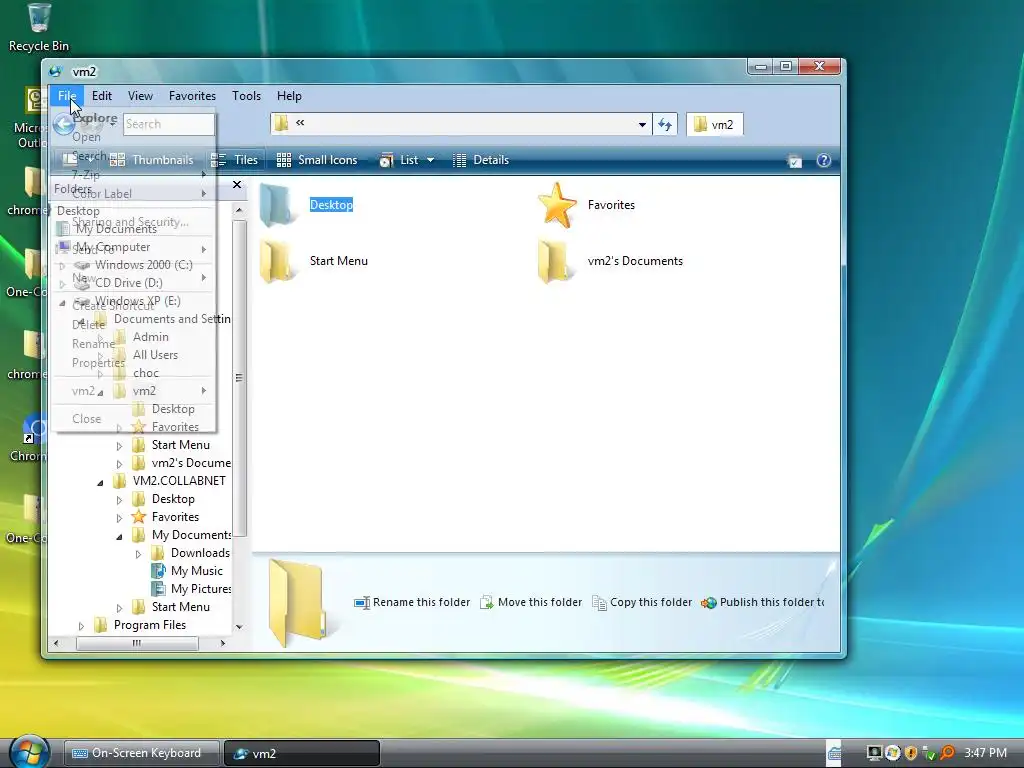Select the Favorites star icon in file view
The width and height of the screenshot is (1024, 768).
click(556, 205)
